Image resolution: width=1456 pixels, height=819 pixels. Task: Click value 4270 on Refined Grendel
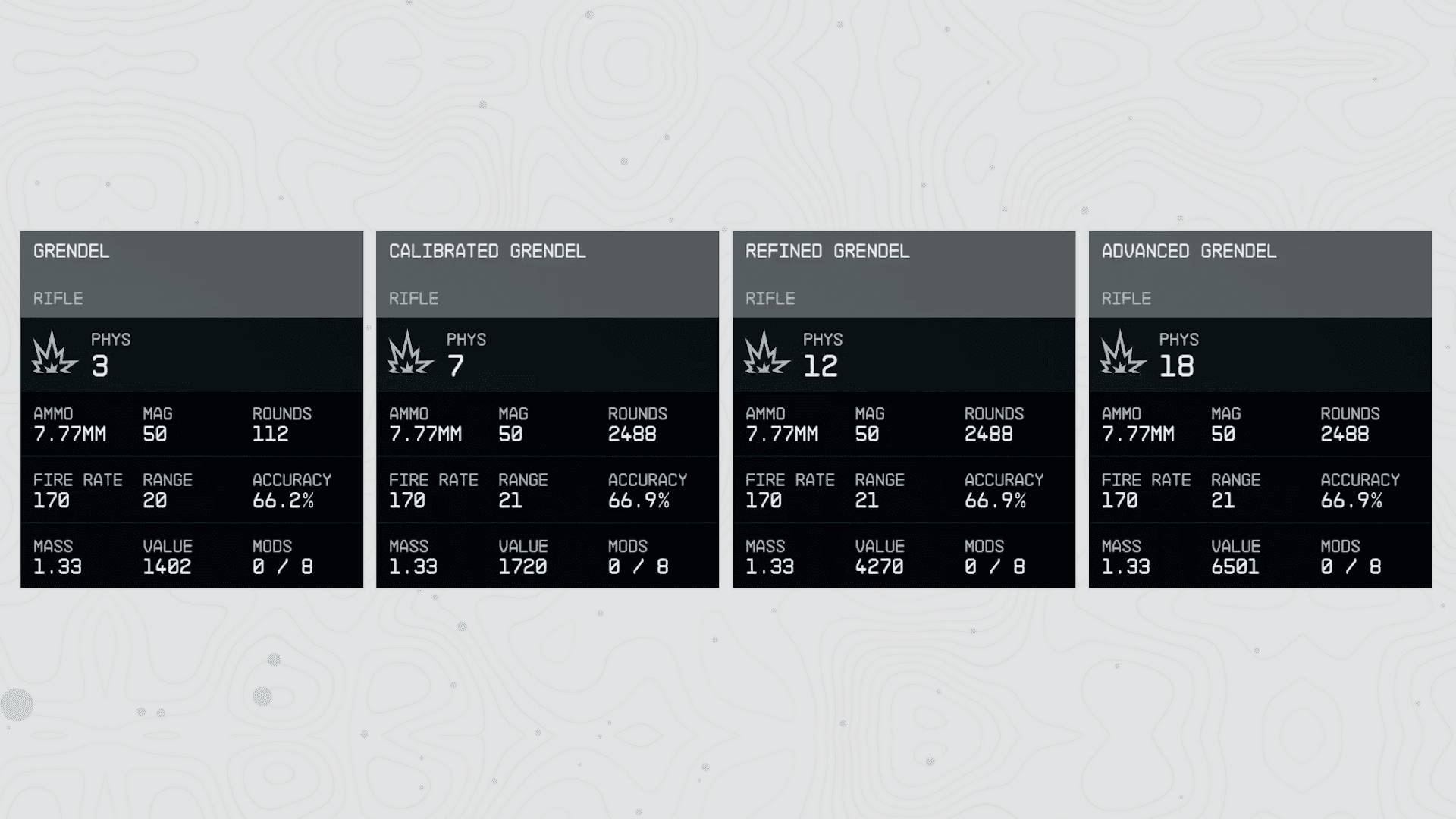[879, 566]
